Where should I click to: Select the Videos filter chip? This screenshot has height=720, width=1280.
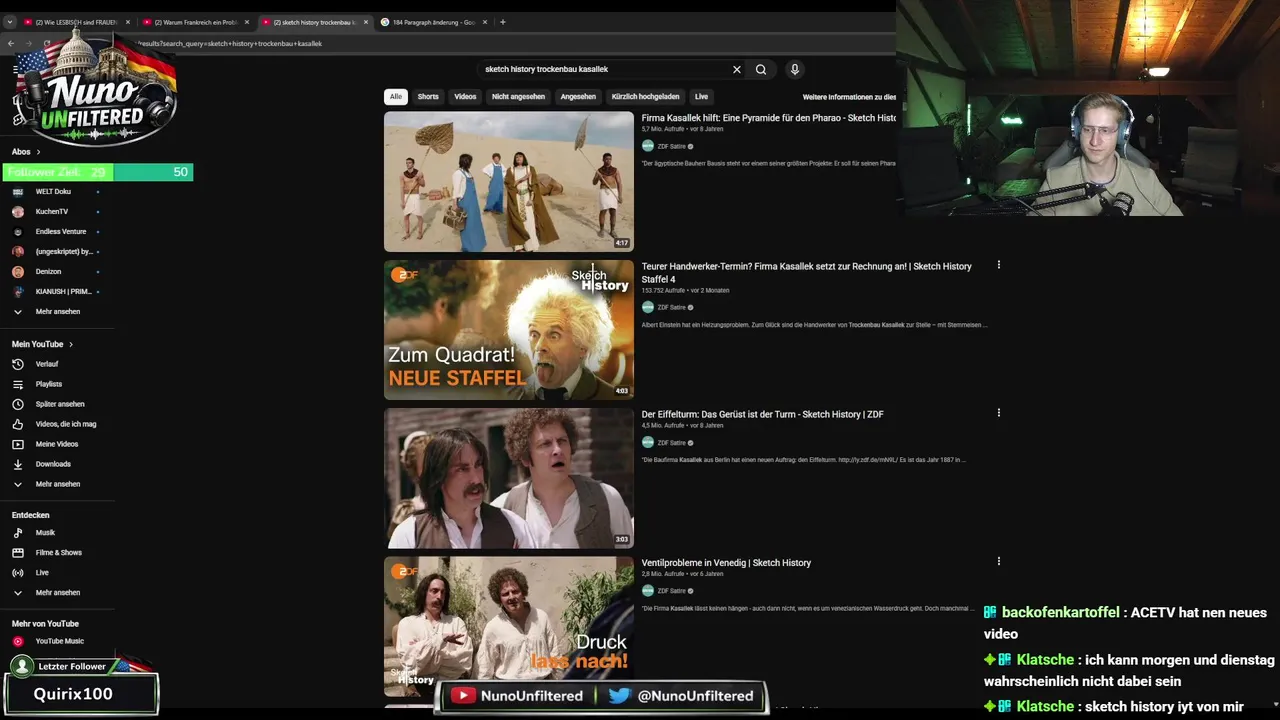(465, 97)
